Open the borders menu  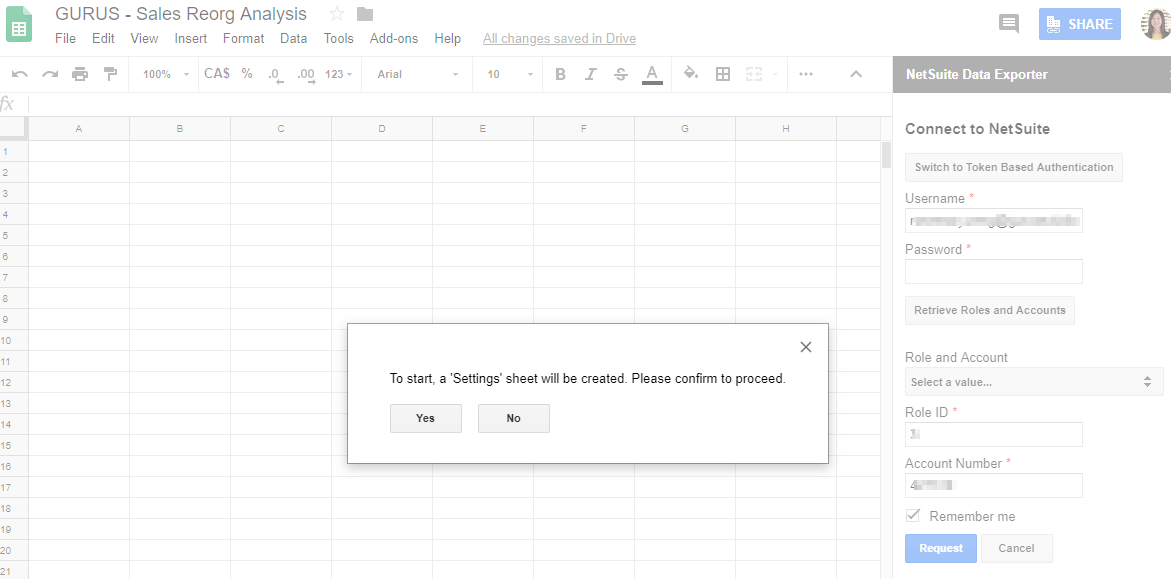722,73
